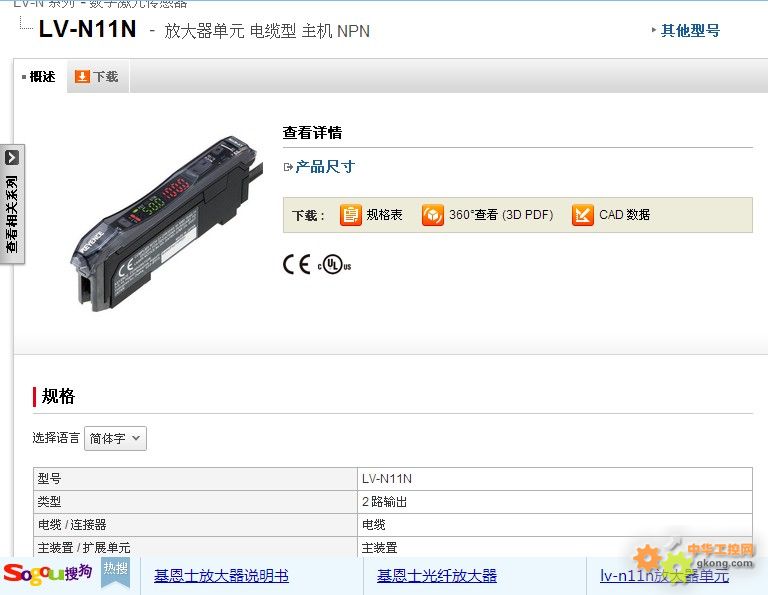The image size is (768, 595).
Task: Click the 360°查看 (3D PDF) text link
Action: coord(501,215)
